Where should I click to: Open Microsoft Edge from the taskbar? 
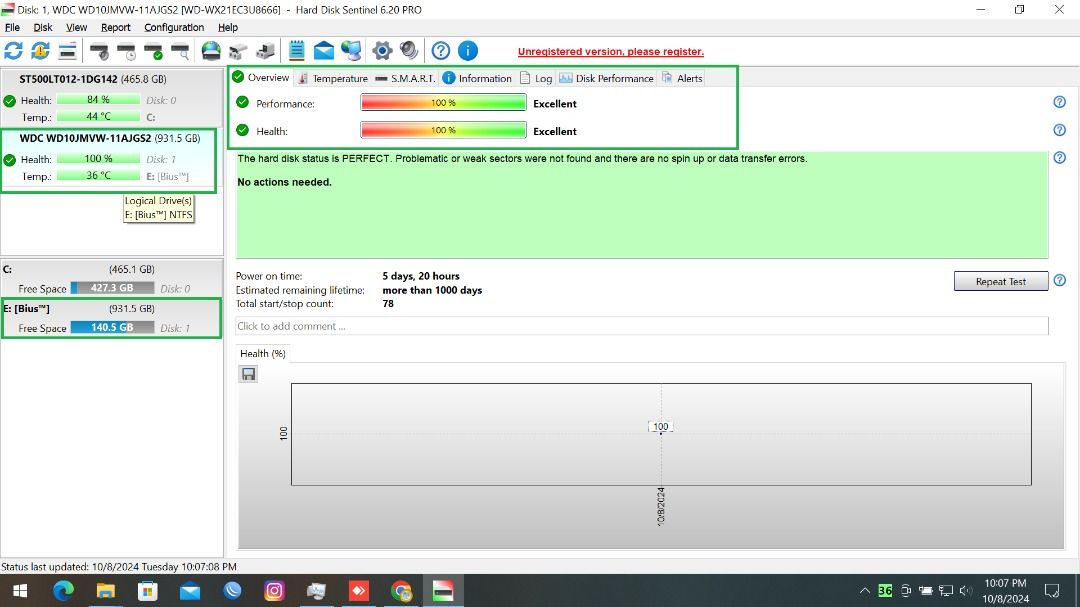coord(63,590)
